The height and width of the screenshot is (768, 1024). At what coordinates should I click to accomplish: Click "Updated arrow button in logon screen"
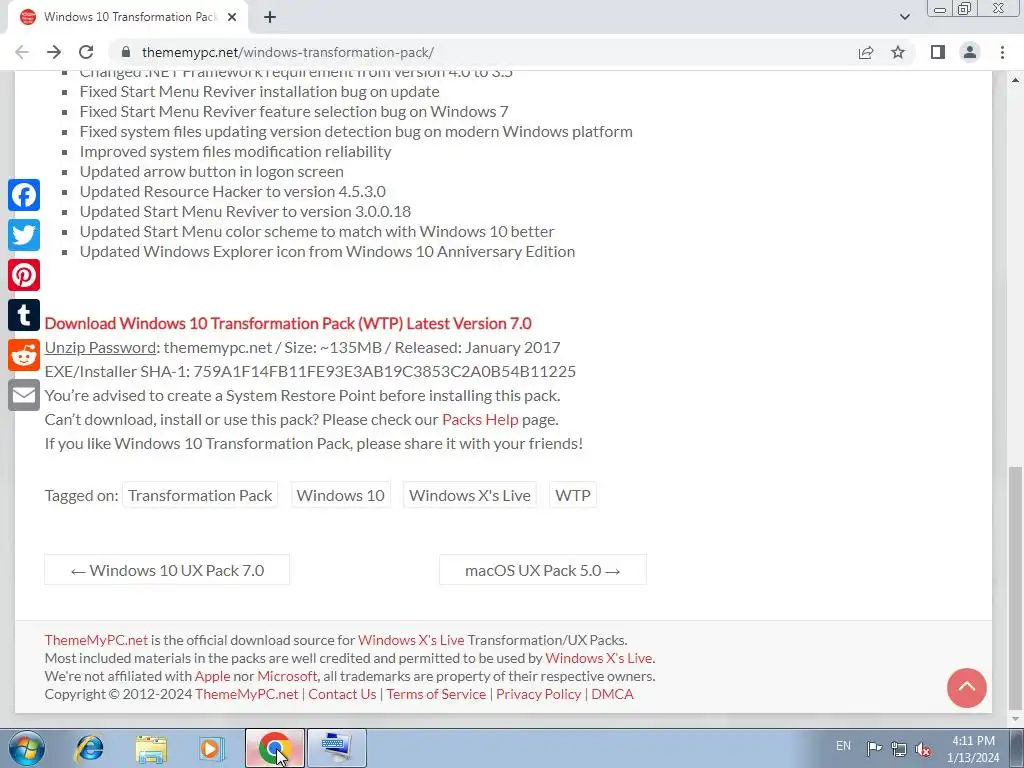pos(212,172)
